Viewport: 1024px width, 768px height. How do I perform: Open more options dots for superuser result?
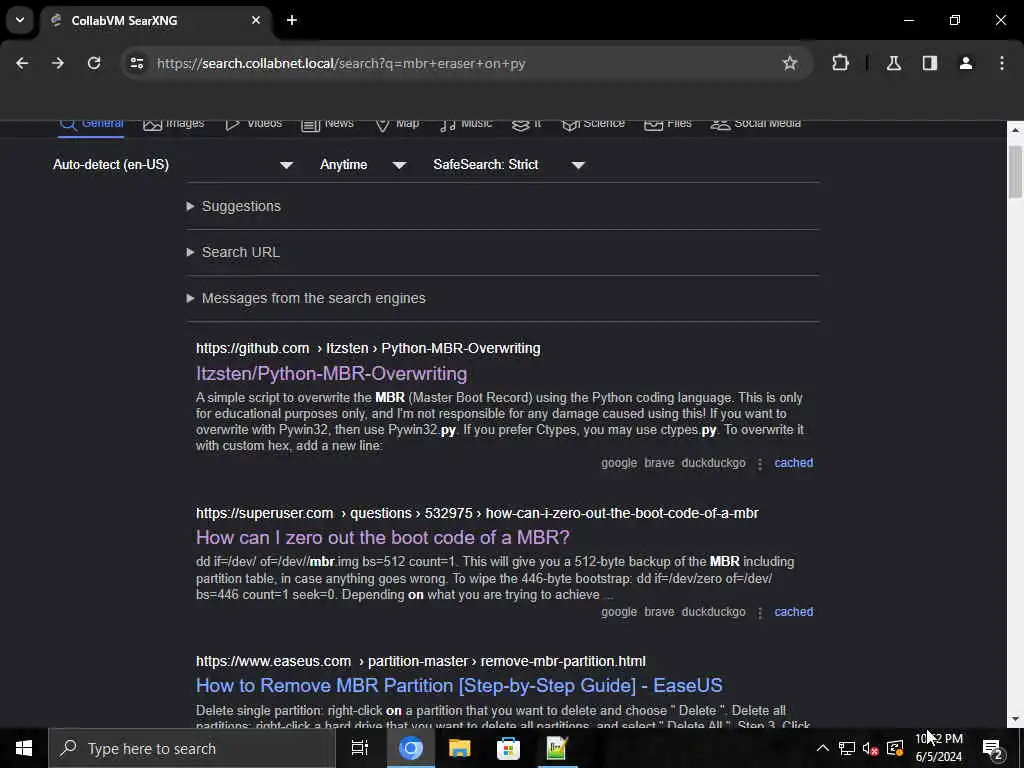point(760,613)
